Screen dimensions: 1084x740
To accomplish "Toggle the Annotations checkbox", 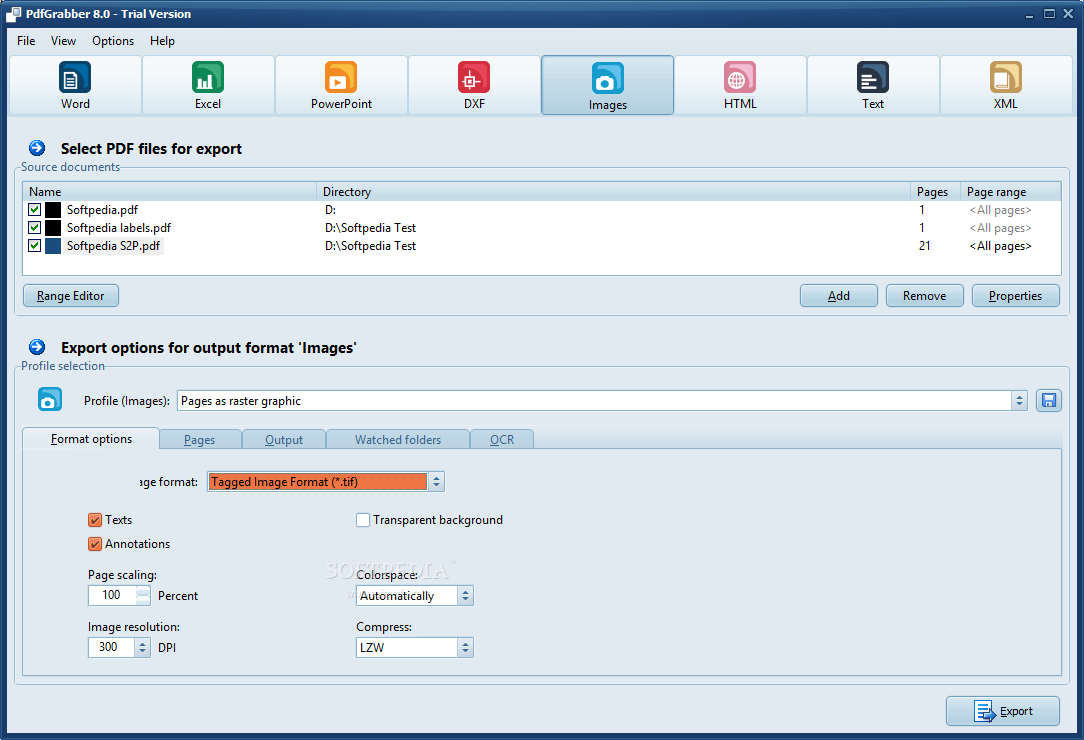I will coord(95,544).
